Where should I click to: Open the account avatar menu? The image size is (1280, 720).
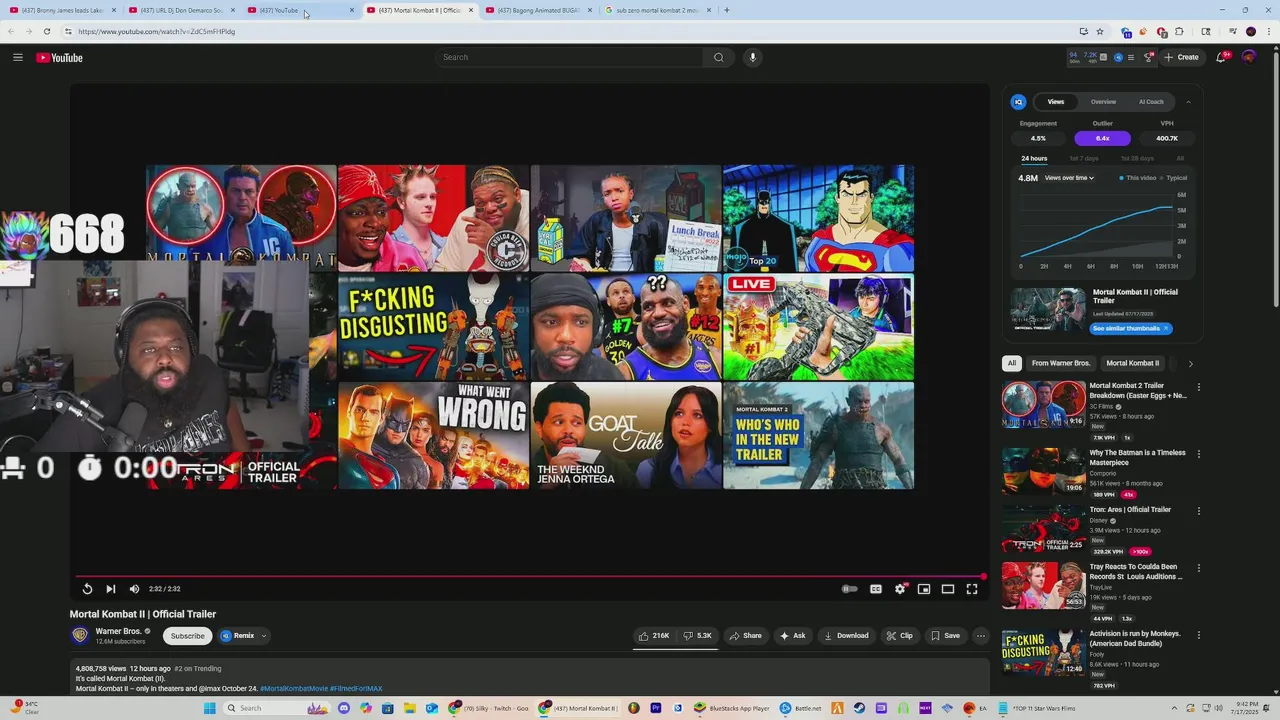point(1249,57)
